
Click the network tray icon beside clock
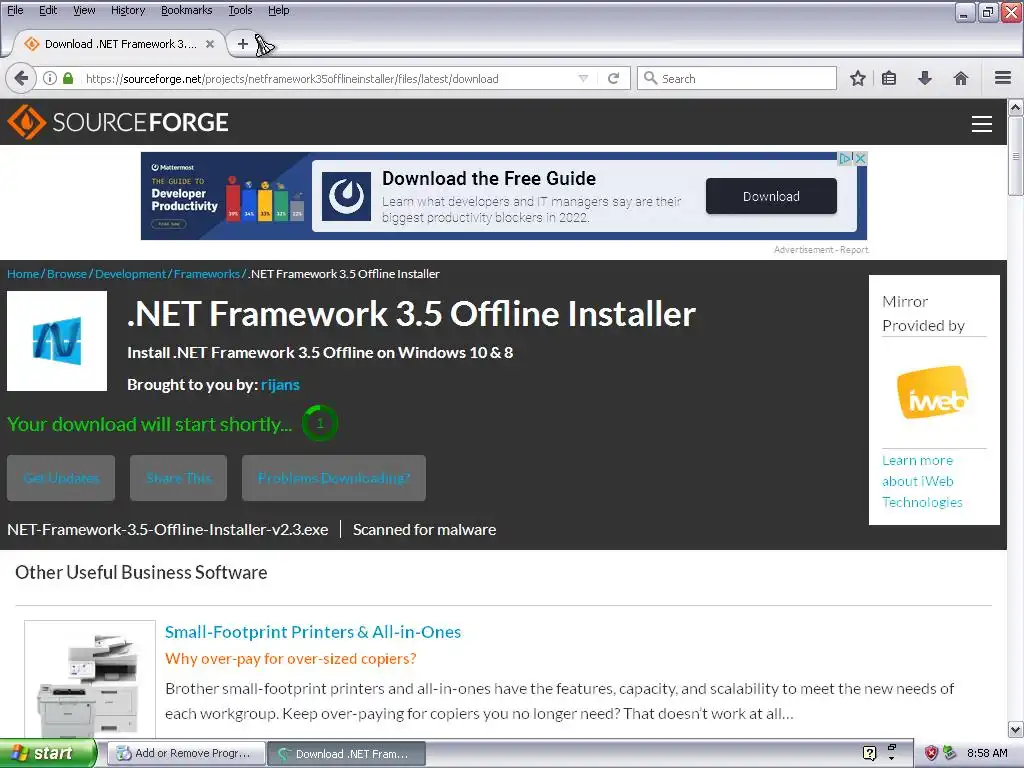[x=950, y=753]
